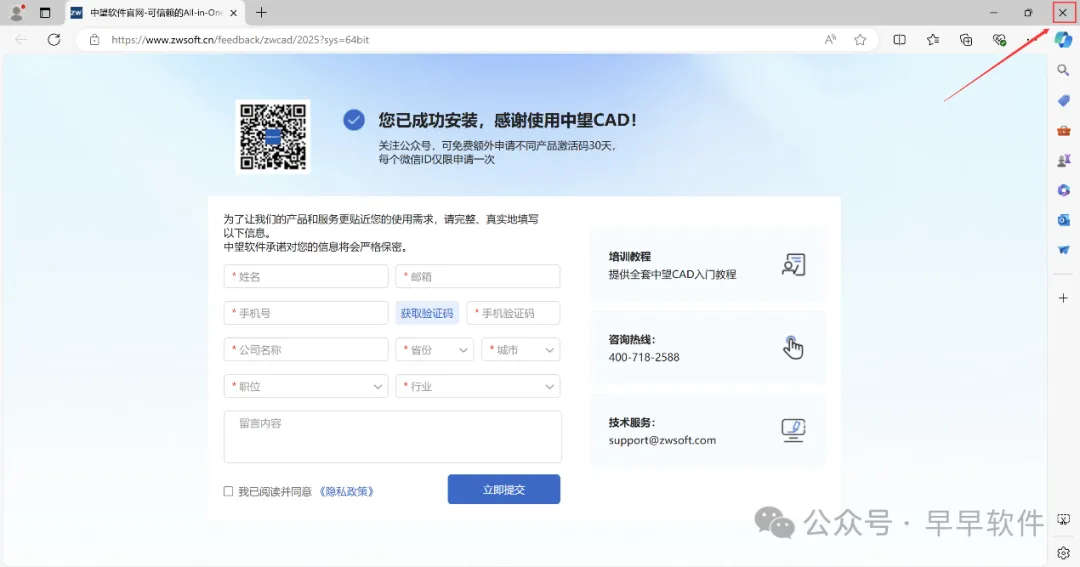Image resolution: width=1080 pixels, height=567 pixels.
Task: Open 培训教程 card
Action: point(707,265)
